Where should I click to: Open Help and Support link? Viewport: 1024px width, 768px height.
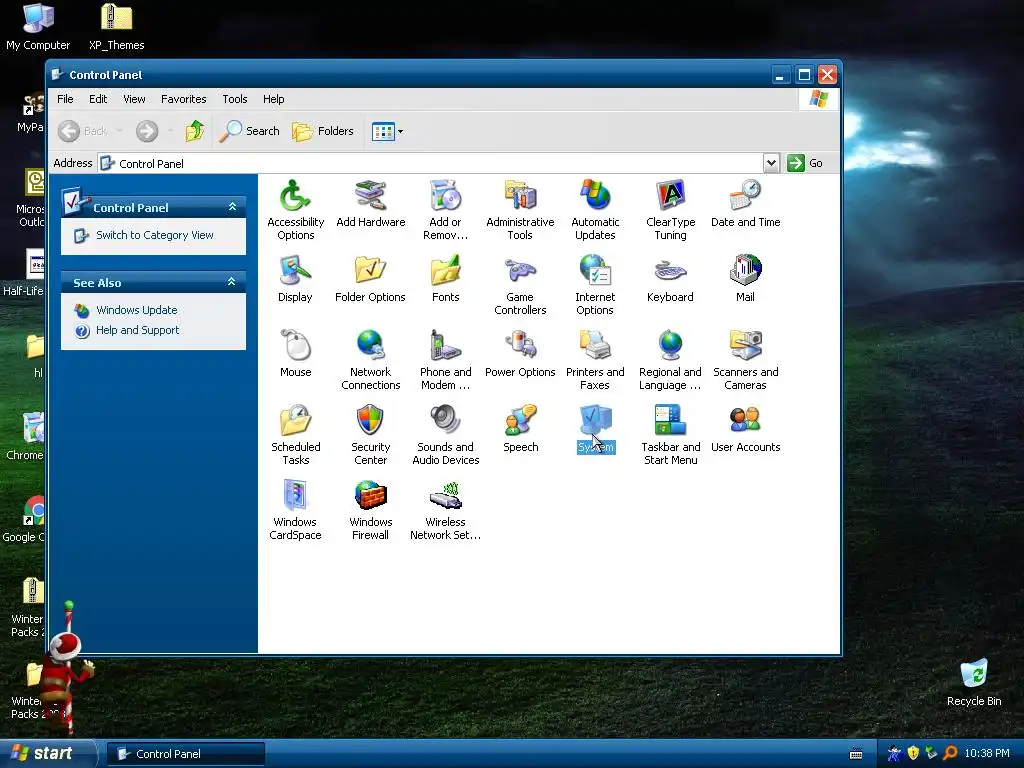(x=137, y=330)
